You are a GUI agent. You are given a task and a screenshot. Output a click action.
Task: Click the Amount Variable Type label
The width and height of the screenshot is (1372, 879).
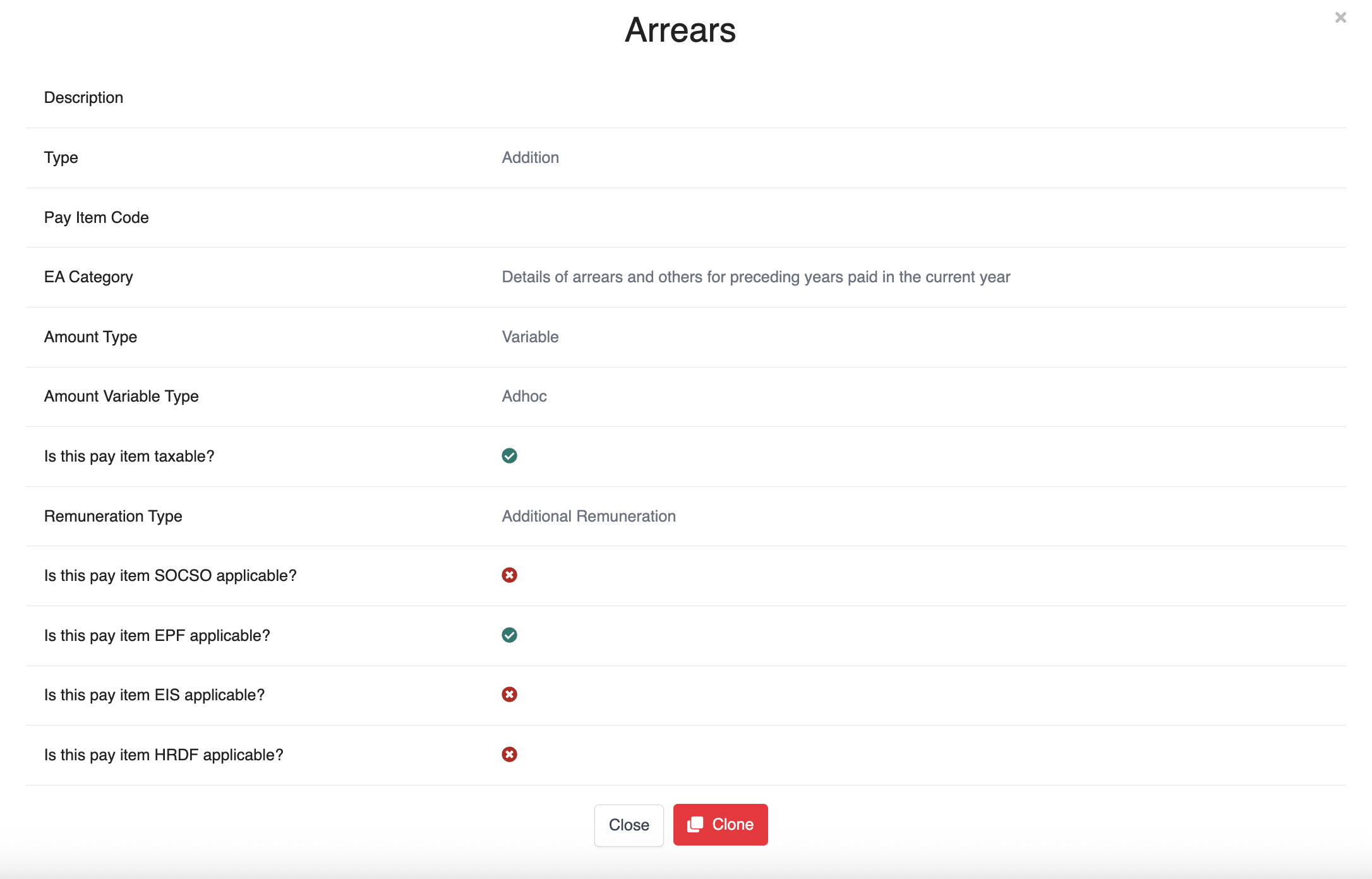[x=121, y=397]
